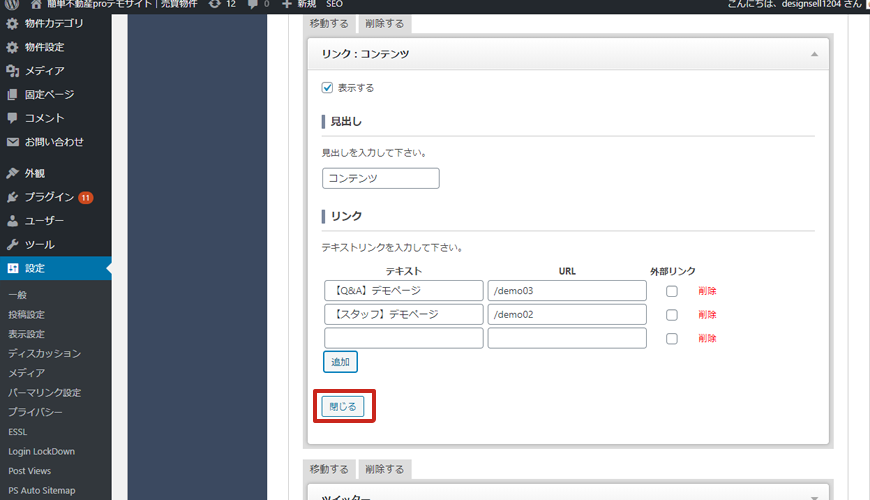Click the plus icon for 新規
The width and height of the screenshot is (870, 500).
pyautogui.click(x=287, y=4)
